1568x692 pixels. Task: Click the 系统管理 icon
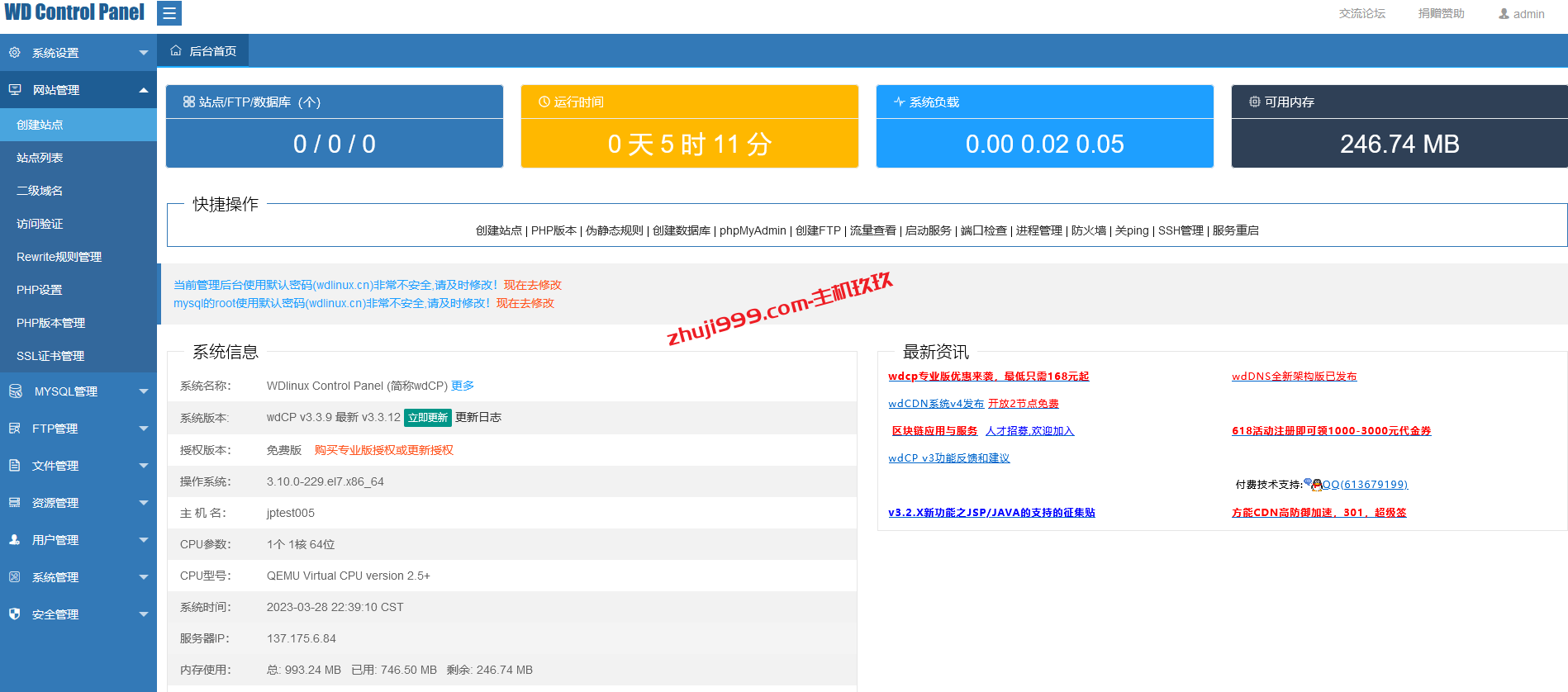click(15, 576)
